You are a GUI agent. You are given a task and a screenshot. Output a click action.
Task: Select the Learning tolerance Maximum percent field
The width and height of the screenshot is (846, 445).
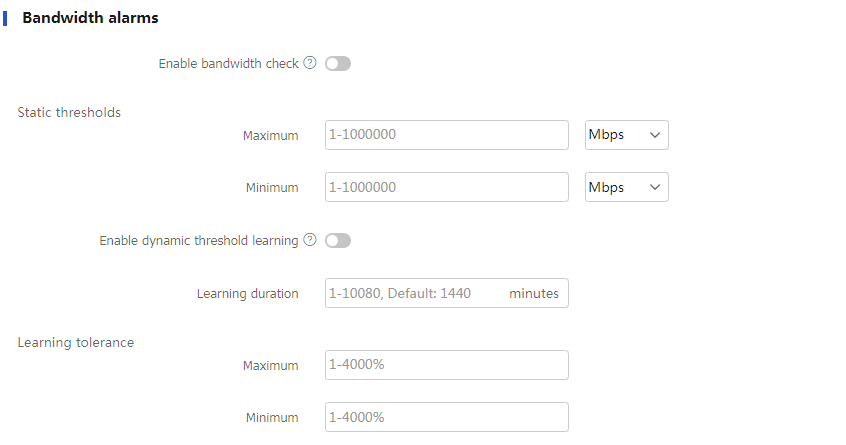tap(447, 365)
